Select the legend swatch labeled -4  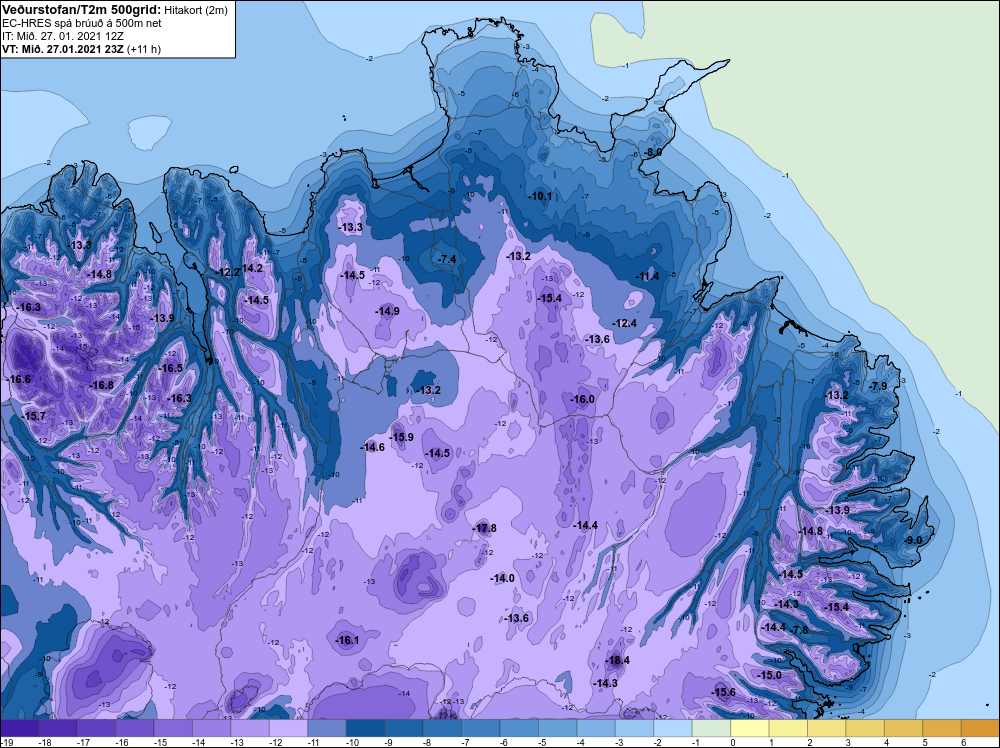(596, 728)
